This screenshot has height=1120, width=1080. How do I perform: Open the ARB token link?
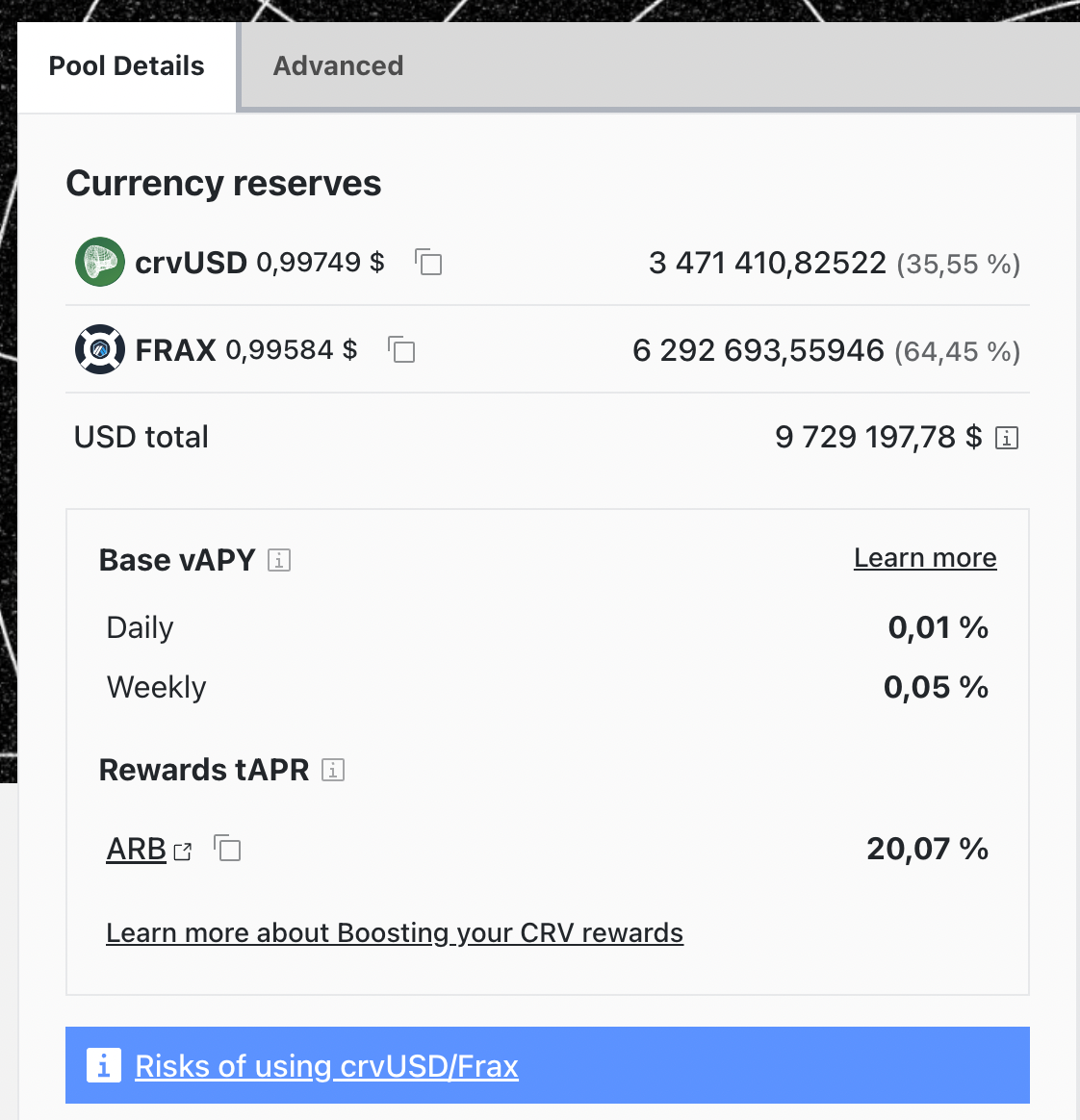click(x=136, y=849)
